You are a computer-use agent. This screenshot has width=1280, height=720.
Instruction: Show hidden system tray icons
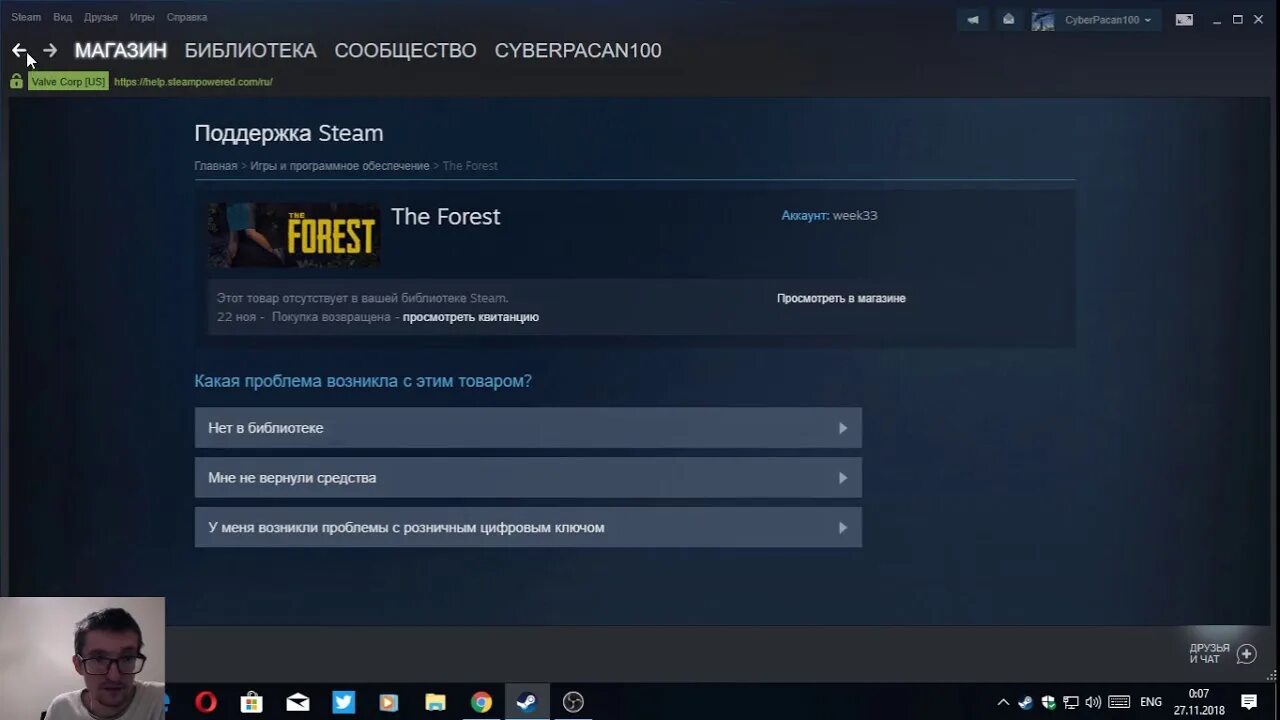coord(1003,702)
